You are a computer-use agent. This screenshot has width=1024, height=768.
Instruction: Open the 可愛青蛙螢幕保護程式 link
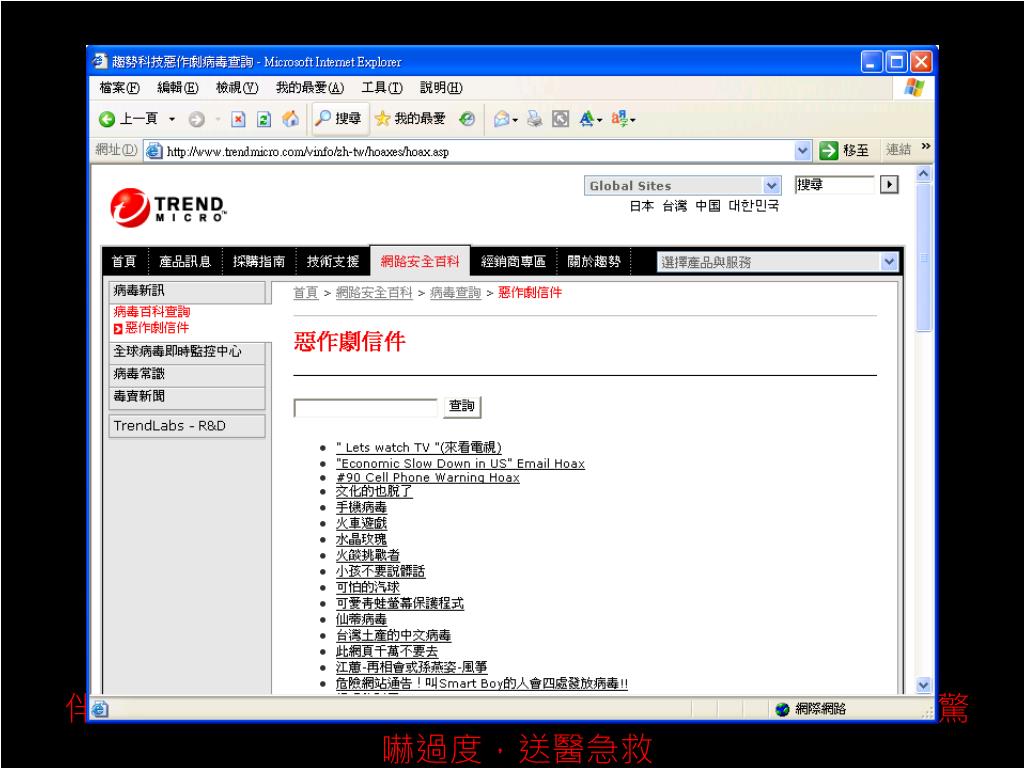(400, 603)
